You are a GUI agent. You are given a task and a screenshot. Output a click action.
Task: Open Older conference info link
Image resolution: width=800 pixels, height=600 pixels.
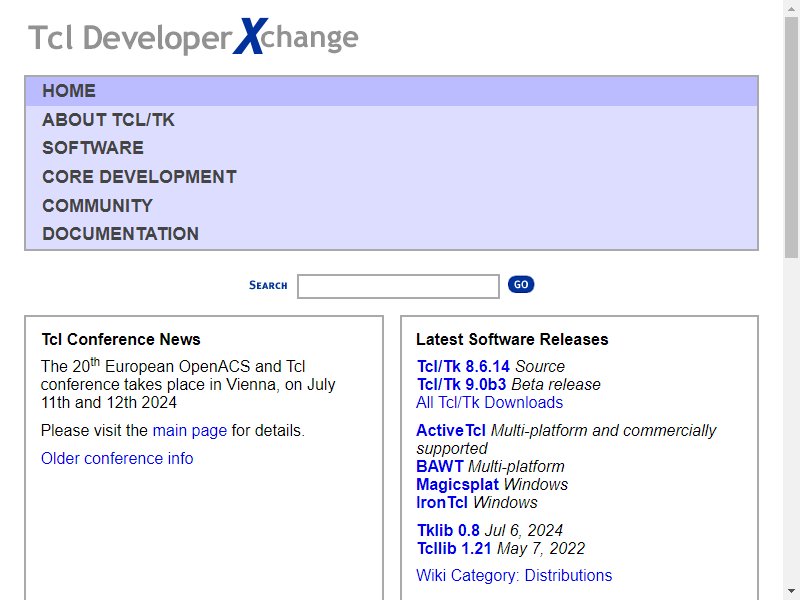pos(117,458)
